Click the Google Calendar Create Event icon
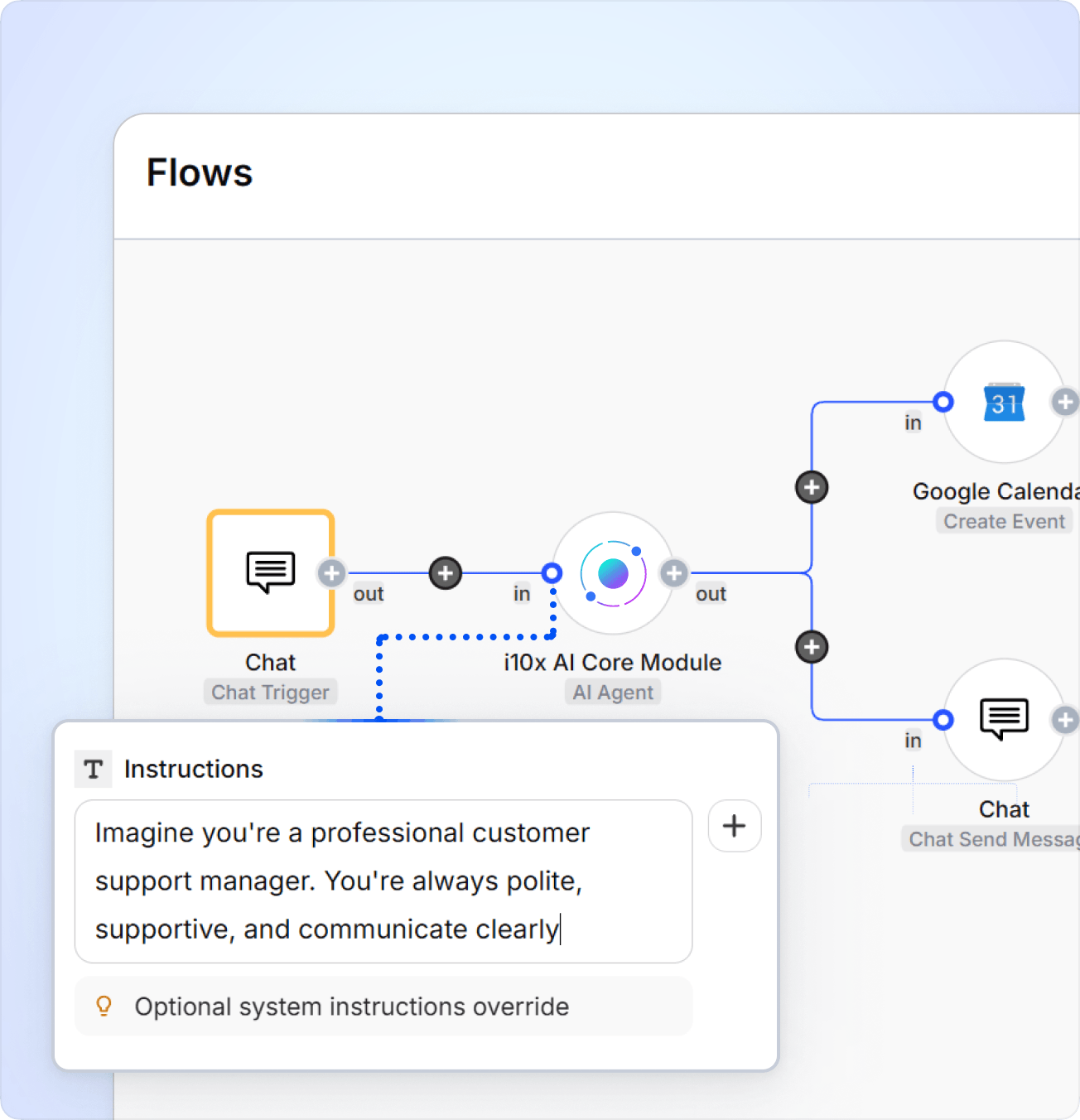The height and width of the screenshot is (1120, 1080). (x=1004, y=403)
